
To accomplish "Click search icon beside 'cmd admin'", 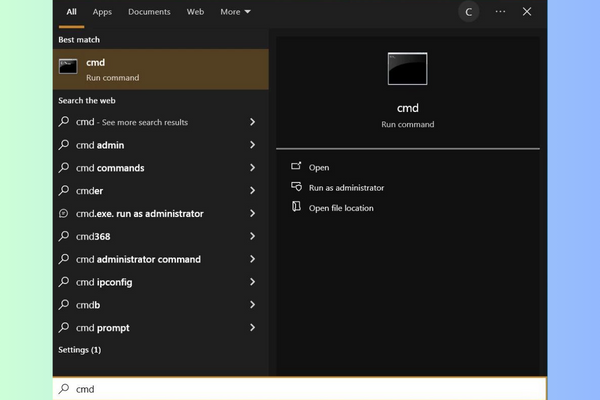I will pyautogui.click(x=64, y=145).
